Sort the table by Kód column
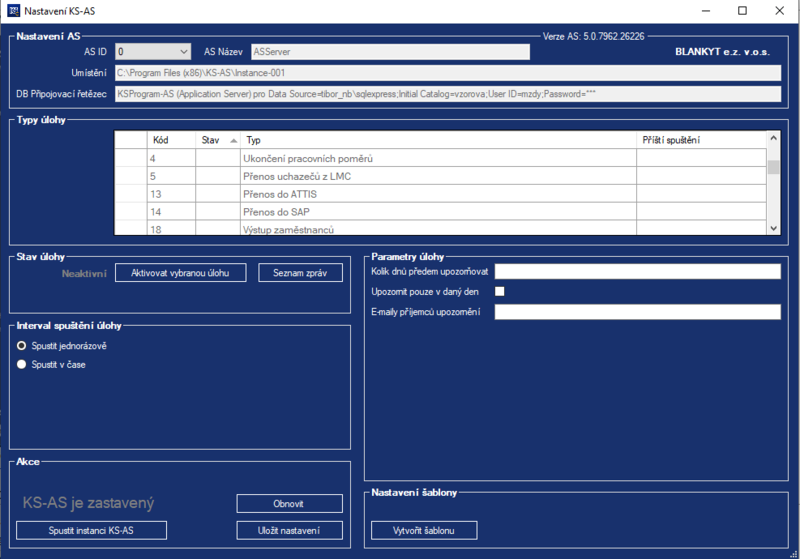This screenshot has height=559, width=800. click(171, 140)
